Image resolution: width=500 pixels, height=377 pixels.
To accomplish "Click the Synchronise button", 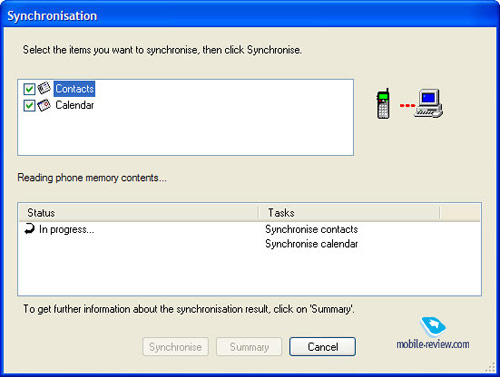I will (x=175, y=347).
